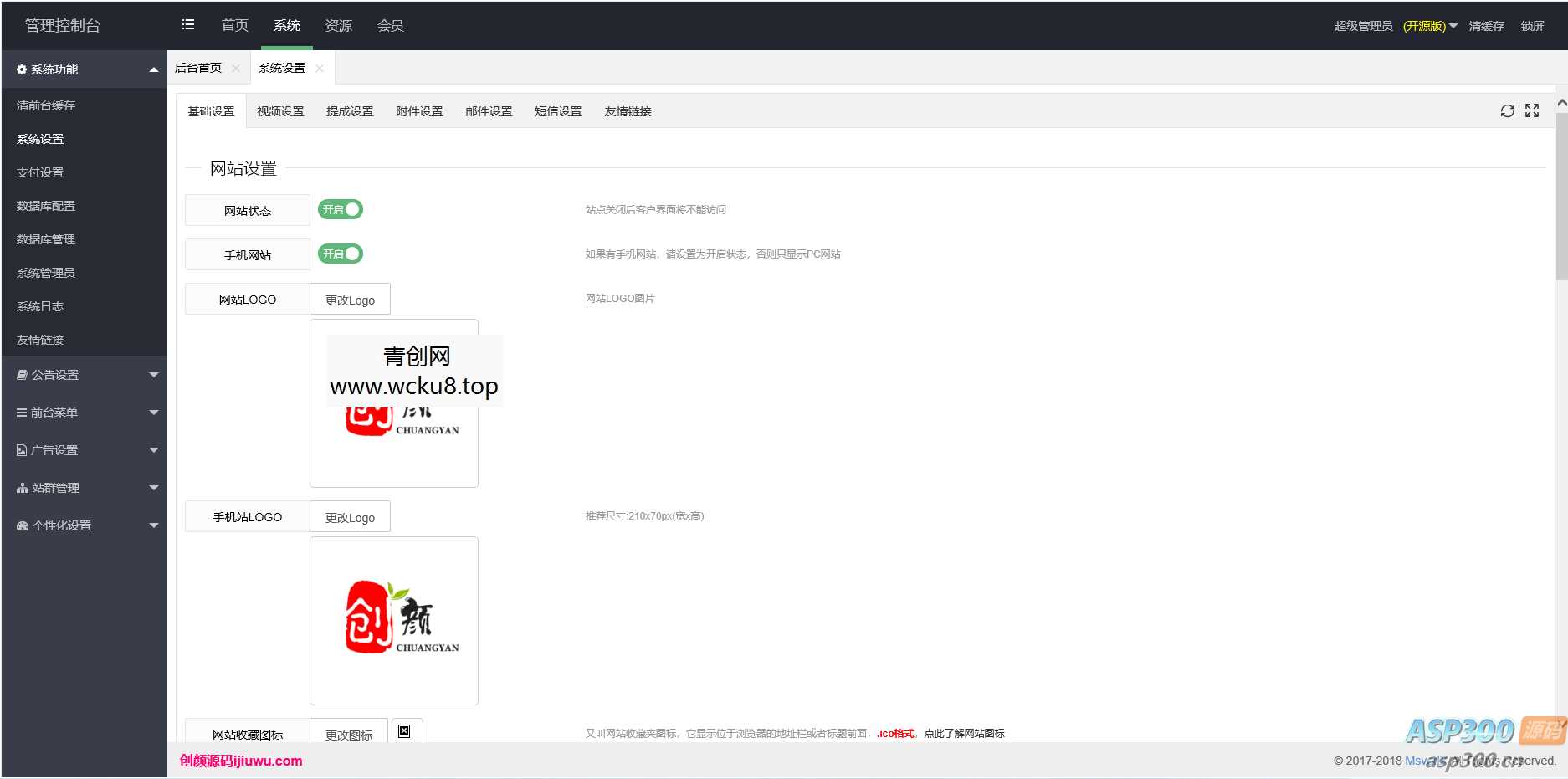Screen dimensions: 1568x779
Task: Switch to the 短信设置 tab
Action: pyautogui.click(x=557, y=110)
